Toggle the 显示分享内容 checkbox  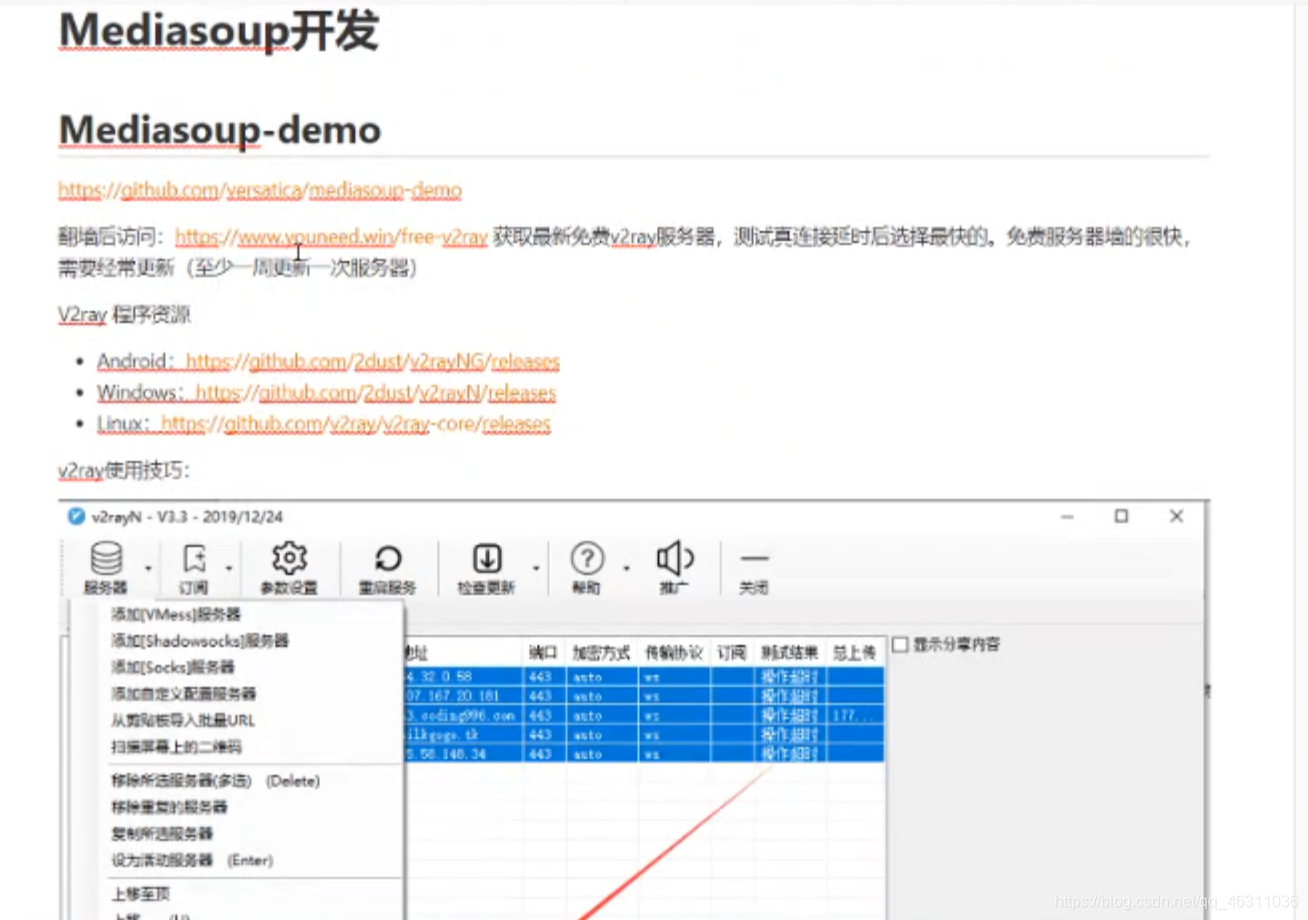pyautogui.click(x=900, y=645)
